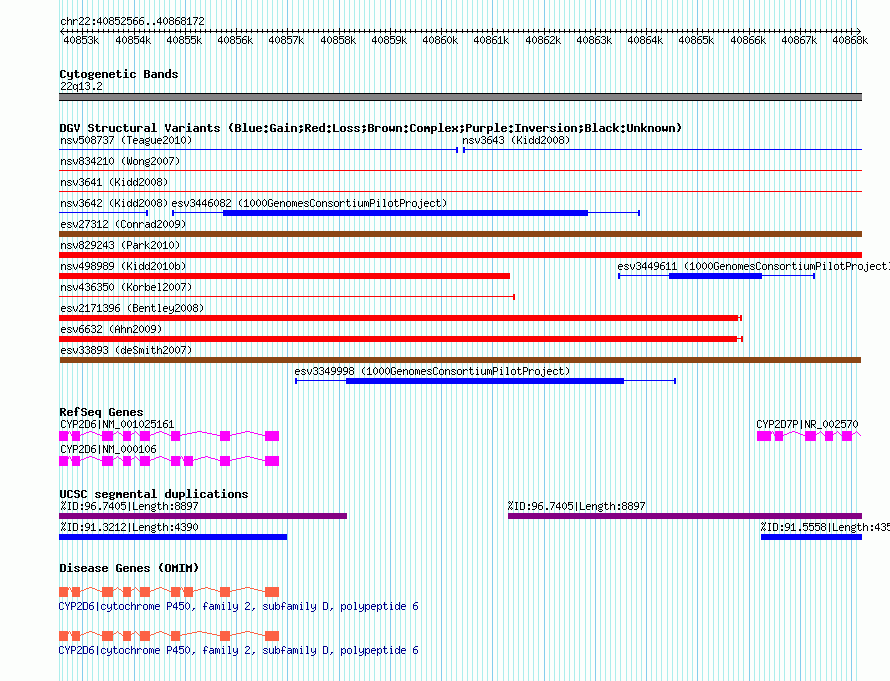The height and width of the screenshot is (681, 890).
Task: Click the nsv436350 (Korbel2007) label
Action: click(x=126, y=287)
